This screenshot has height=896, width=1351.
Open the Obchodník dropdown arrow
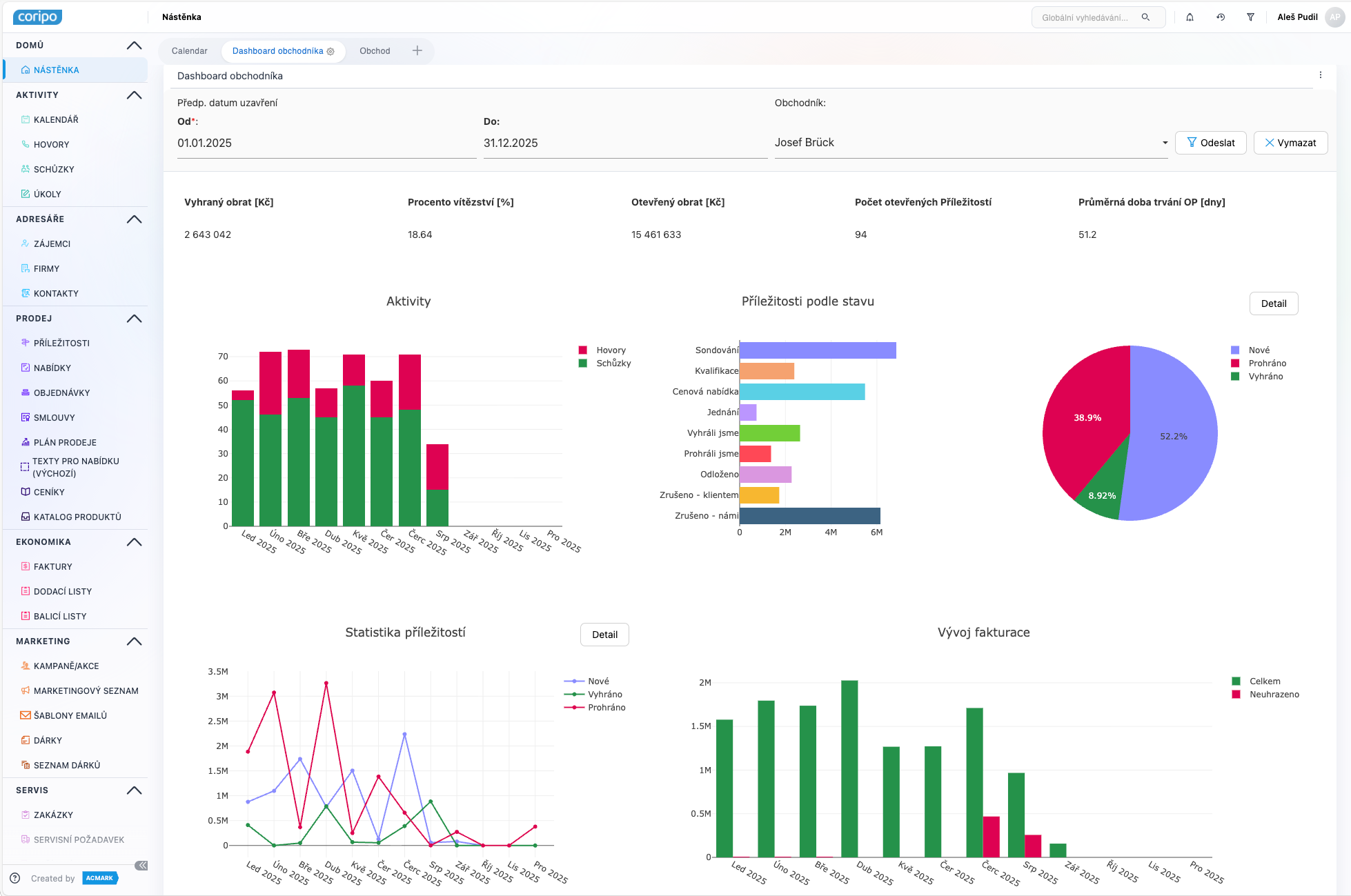(x=1165, y=143)
